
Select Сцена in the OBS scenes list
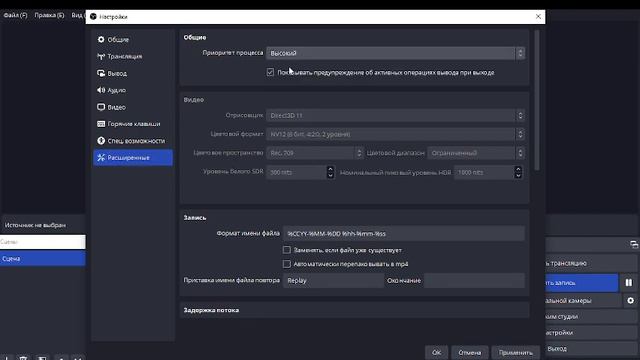(x=43, y=258)
